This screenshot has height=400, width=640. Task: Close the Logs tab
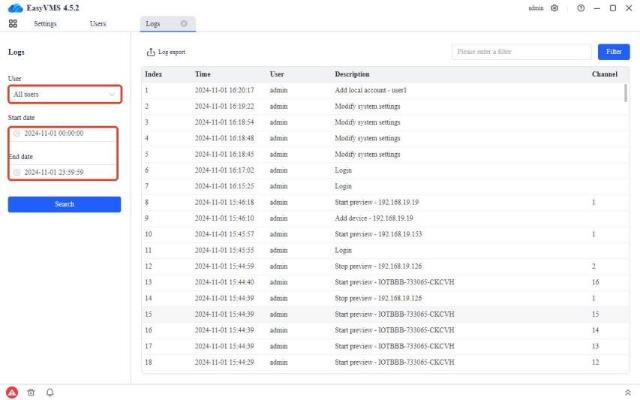(184, 23)
